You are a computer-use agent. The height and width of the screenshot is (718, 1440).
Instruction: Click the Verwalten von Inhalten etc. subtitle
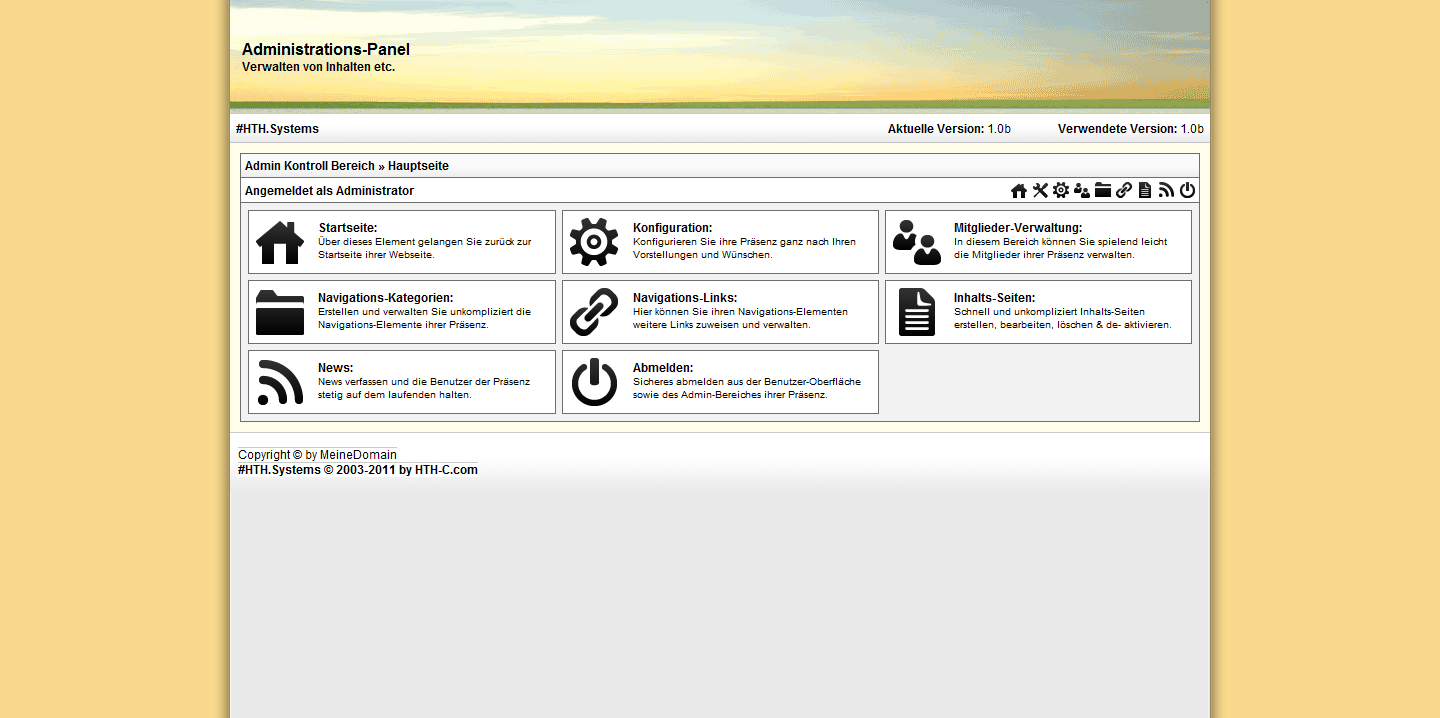pos(319,67)
